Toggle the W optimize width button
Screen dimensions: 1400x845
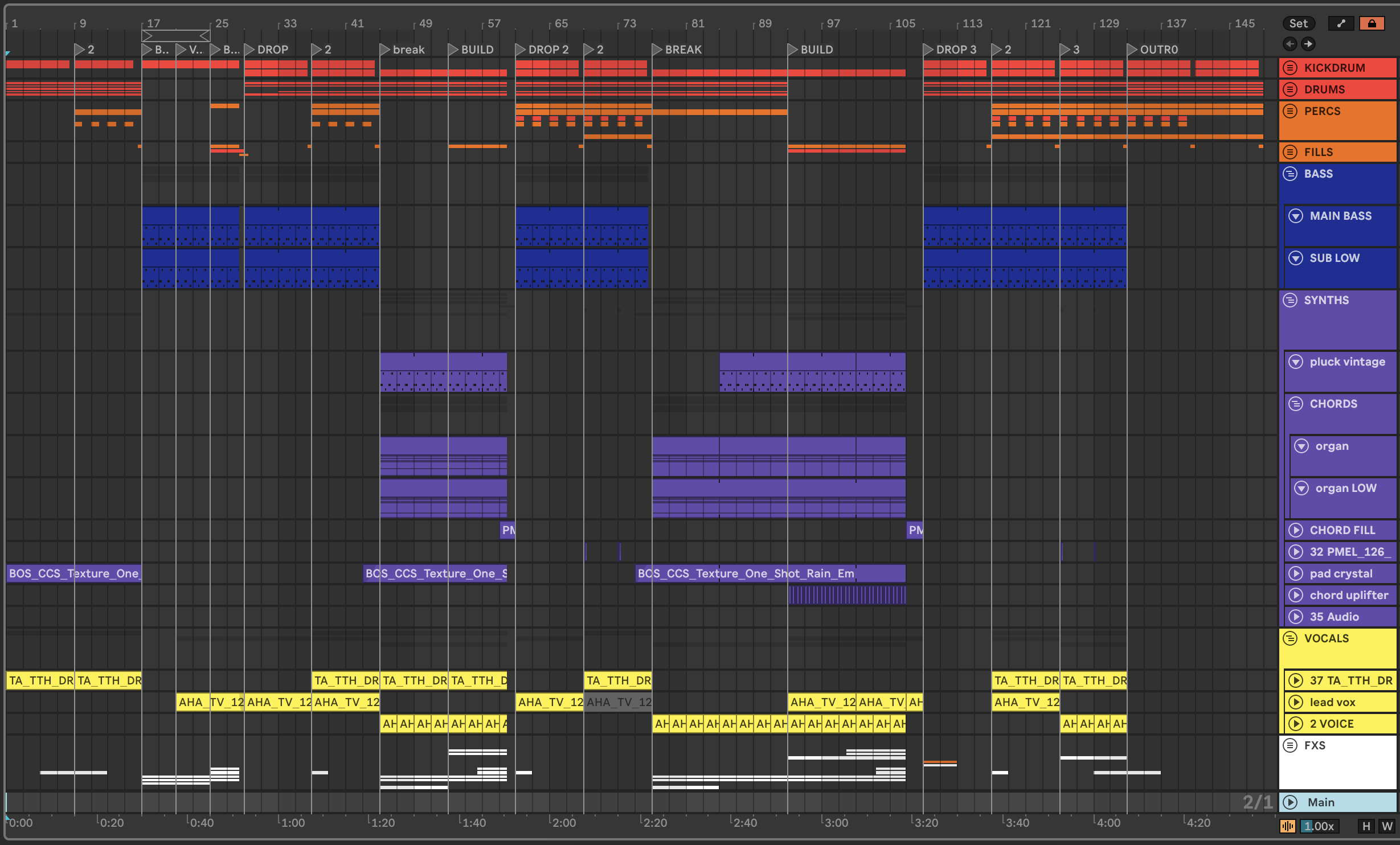pyautogui.click(x=1386, y=826)
